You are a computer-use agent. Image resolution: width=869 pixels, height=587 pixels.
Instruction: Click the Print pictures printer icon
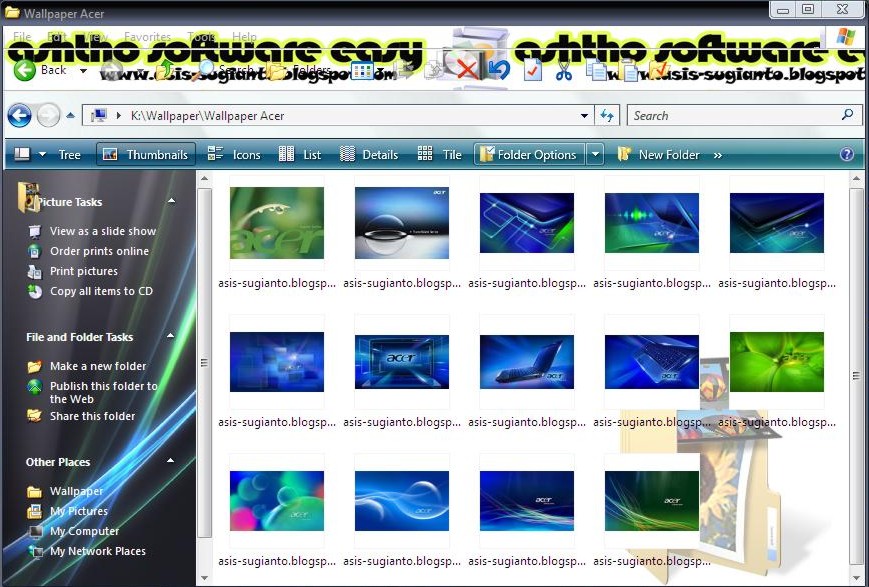[x=34, y=271]
